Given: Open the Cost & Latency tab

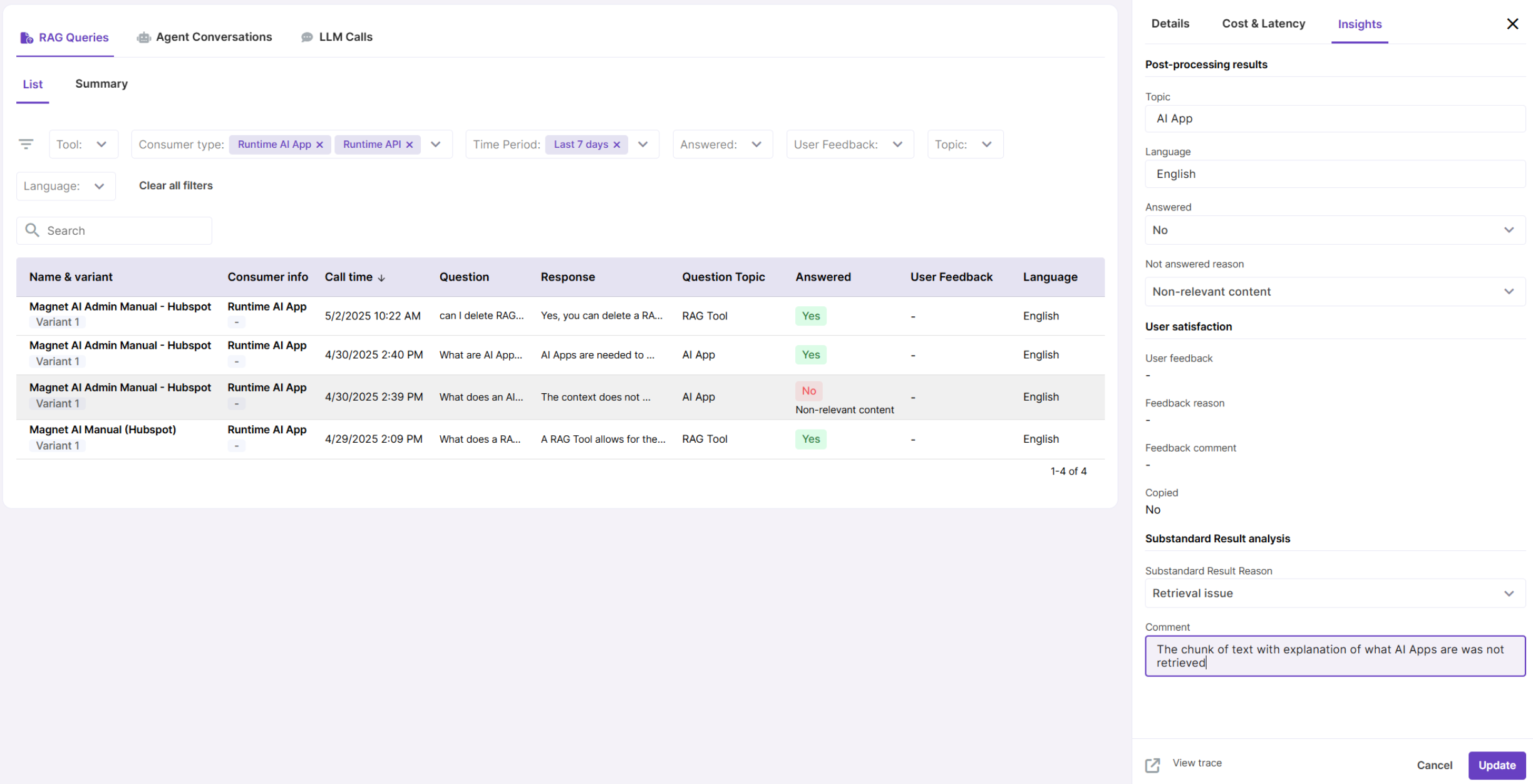Looking at the screenshot, I should (1263, 24).
